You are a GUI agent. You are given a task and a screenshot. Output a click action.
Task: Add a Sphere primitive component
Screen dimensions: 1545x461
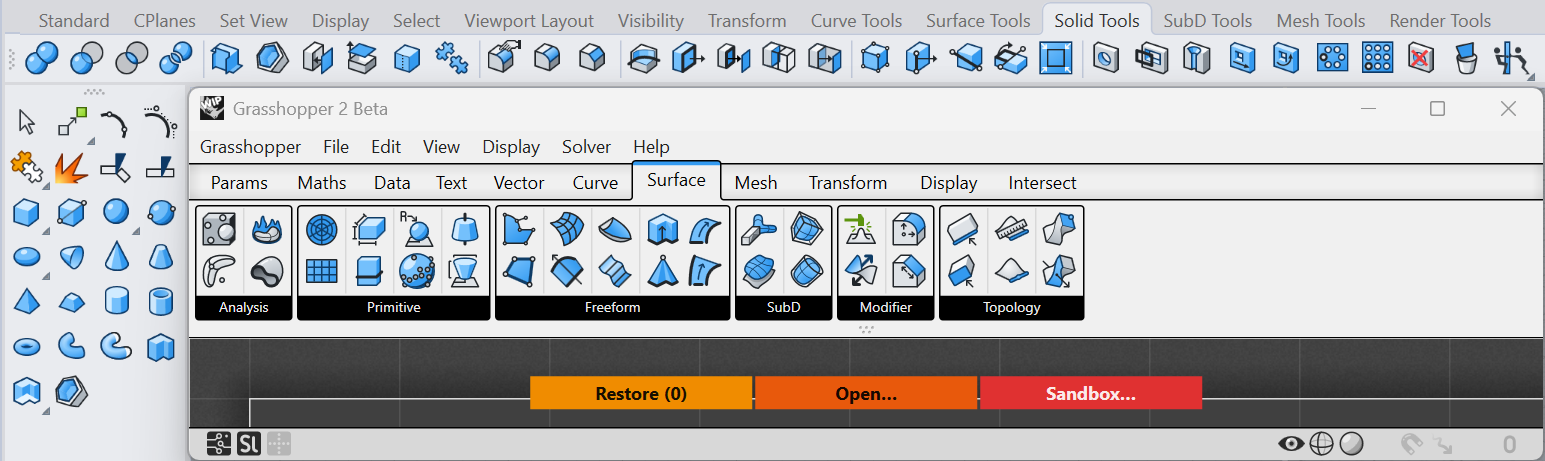coord(417,231)
